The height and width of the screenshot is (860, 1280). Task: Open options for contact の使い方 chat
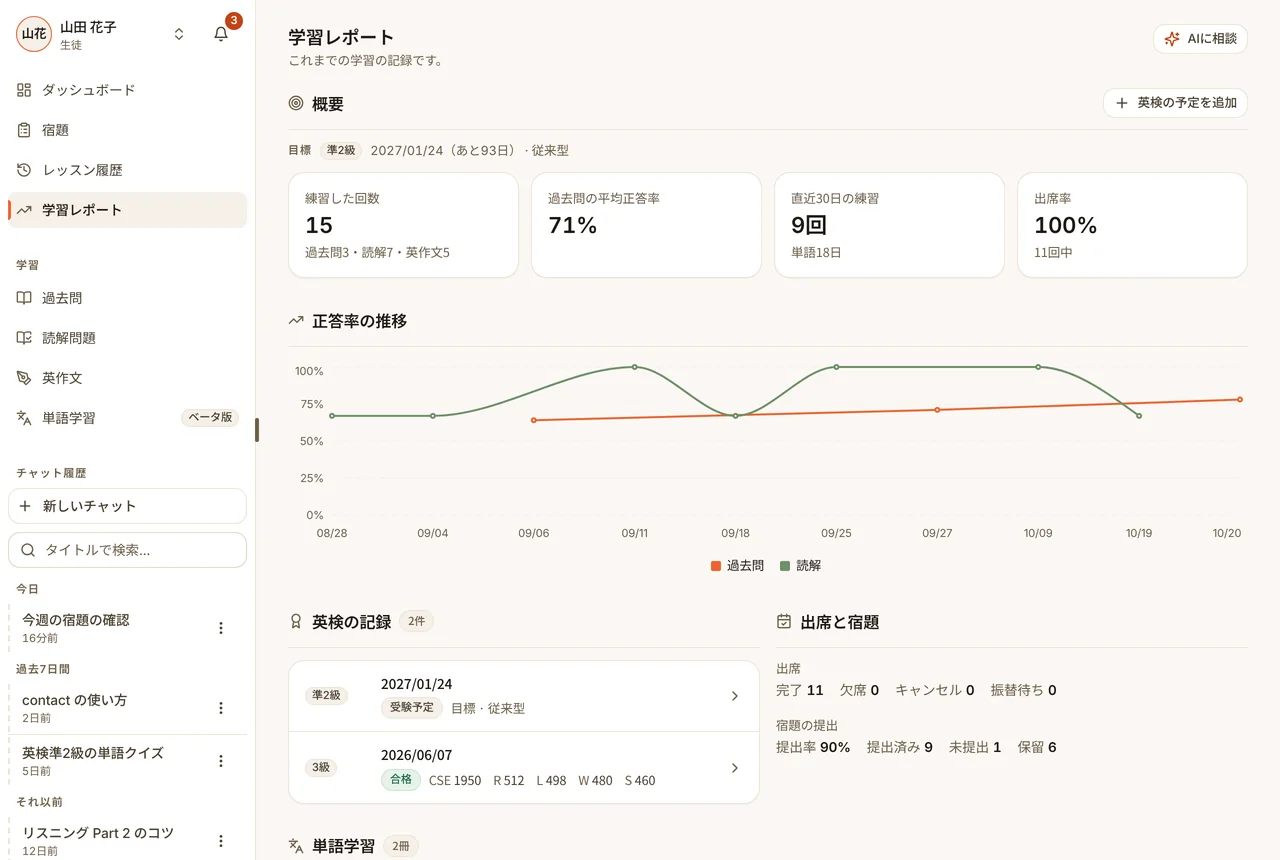(x=221, y=708)
